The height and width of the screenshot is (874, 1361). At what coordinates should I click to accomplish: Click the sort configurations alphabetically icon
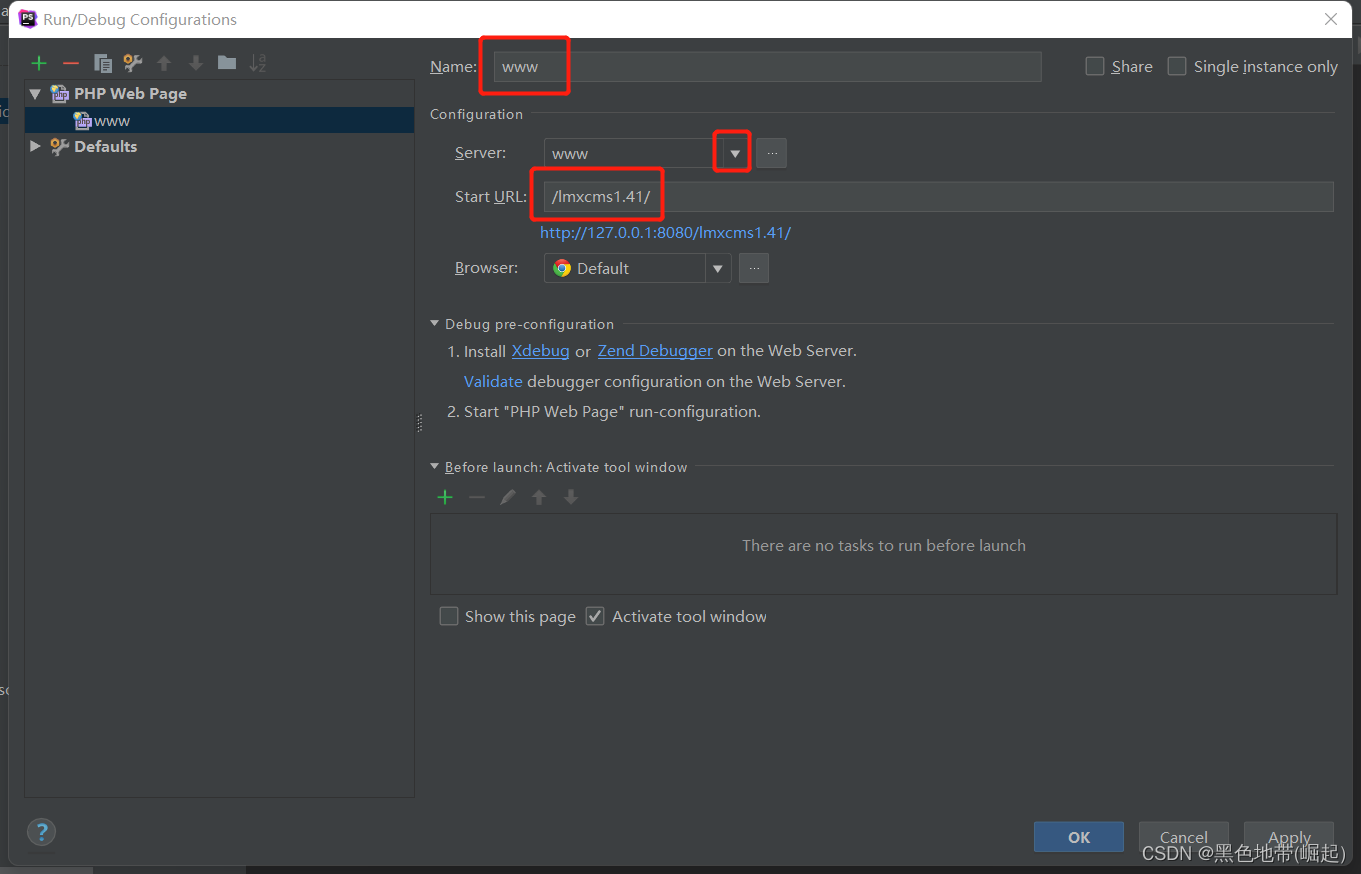258,63
